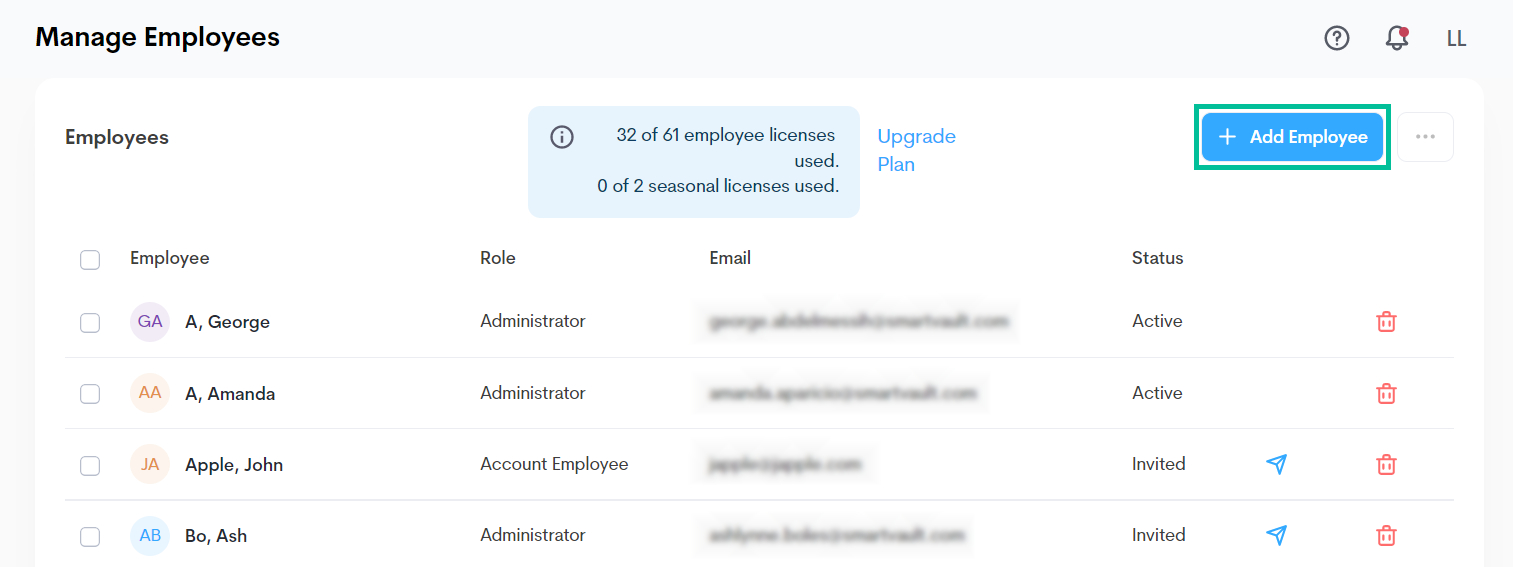The image size is (1513, 567).
Task: Click the Email column header
Action: click(730, 258)
